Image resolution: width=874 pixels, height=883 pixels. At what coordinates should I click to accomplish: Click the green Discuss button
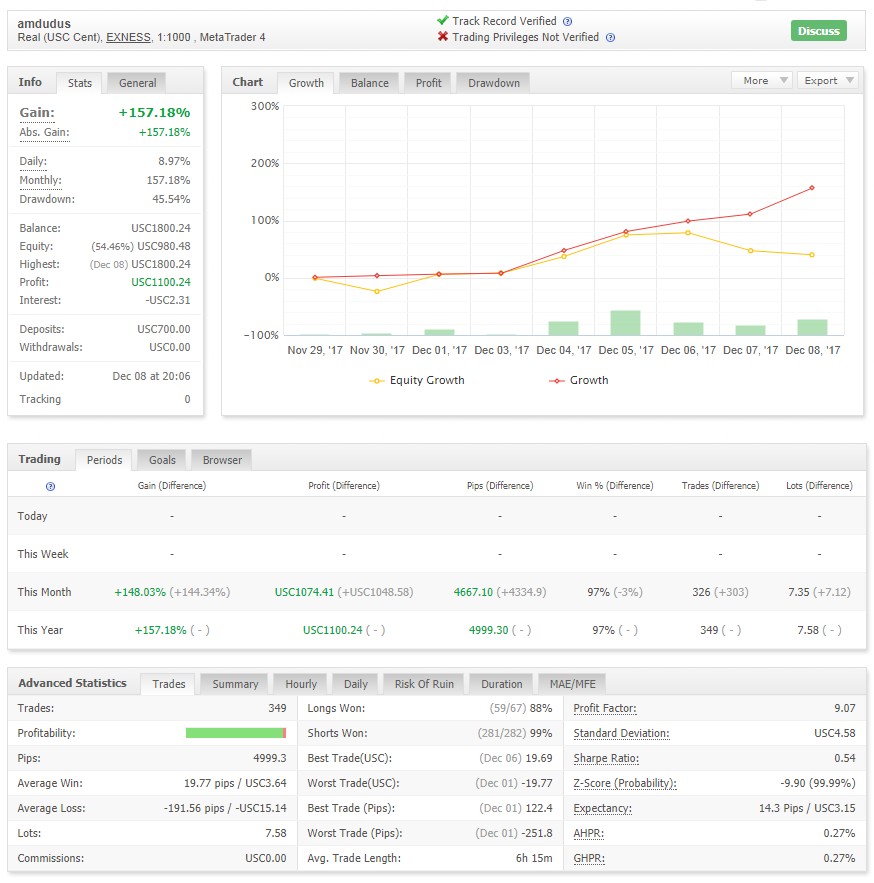818,31
